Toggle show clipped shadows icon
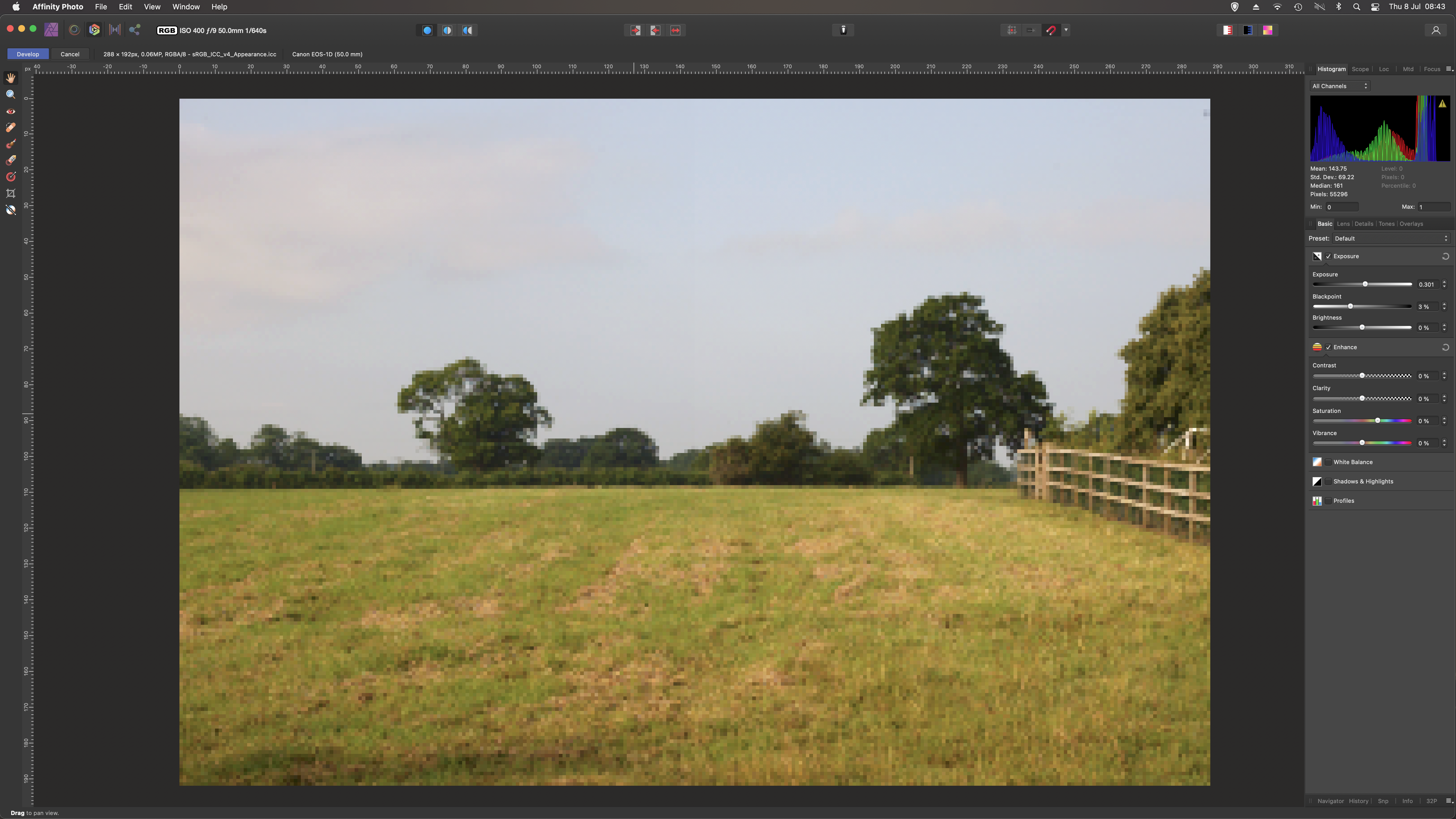This screenshot has width=1456, height=819. pyautogui.click(x=1248, y=30)
